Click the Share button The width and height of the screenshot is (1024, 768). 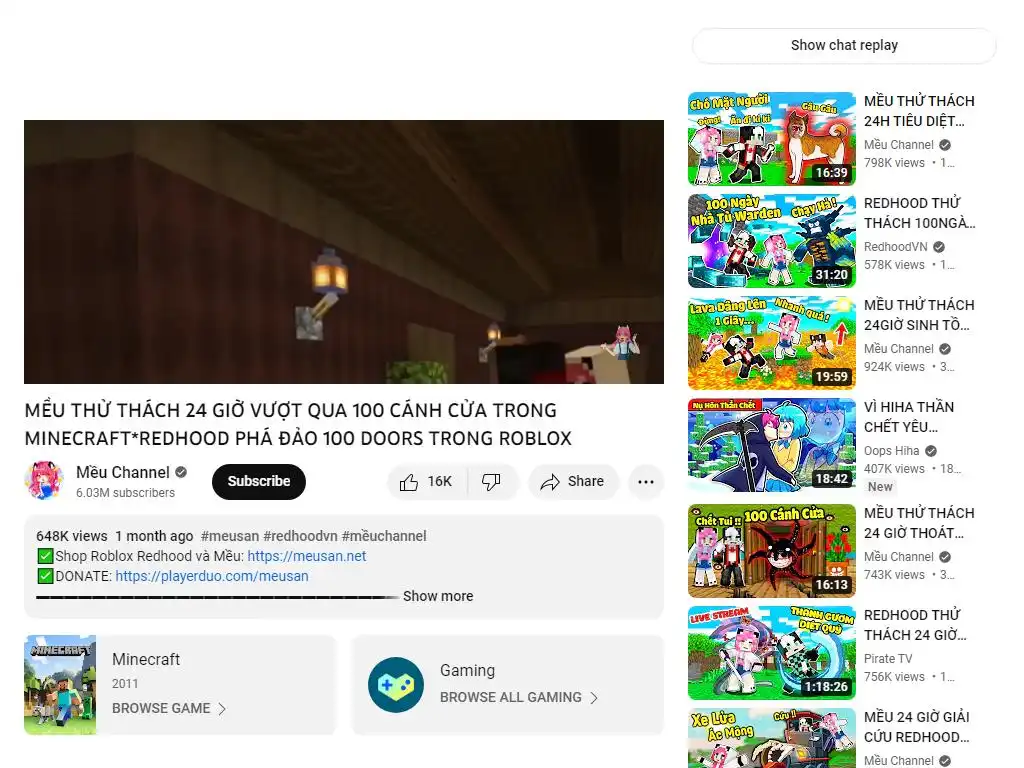(x=573, y=482)
